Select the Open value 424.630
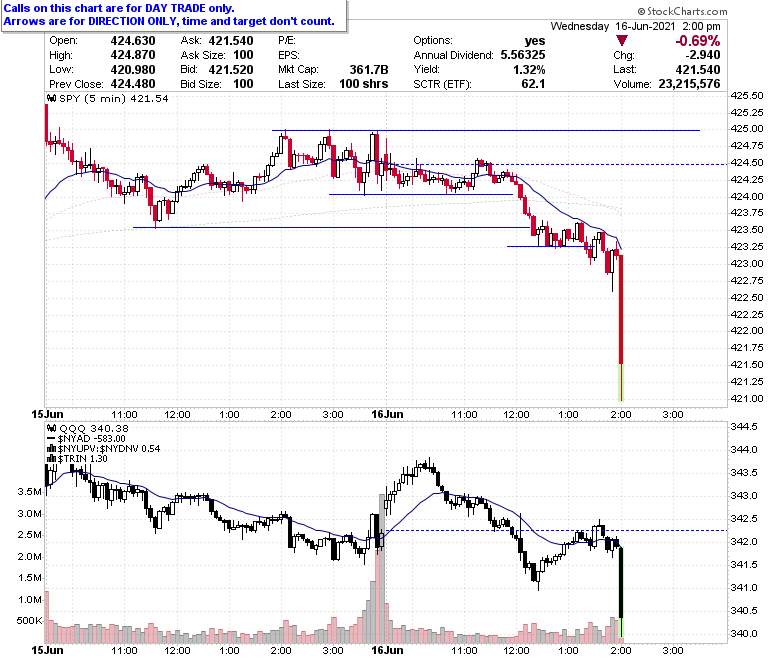The height and width of the screenshot is (659, 780). click(133, 41)
